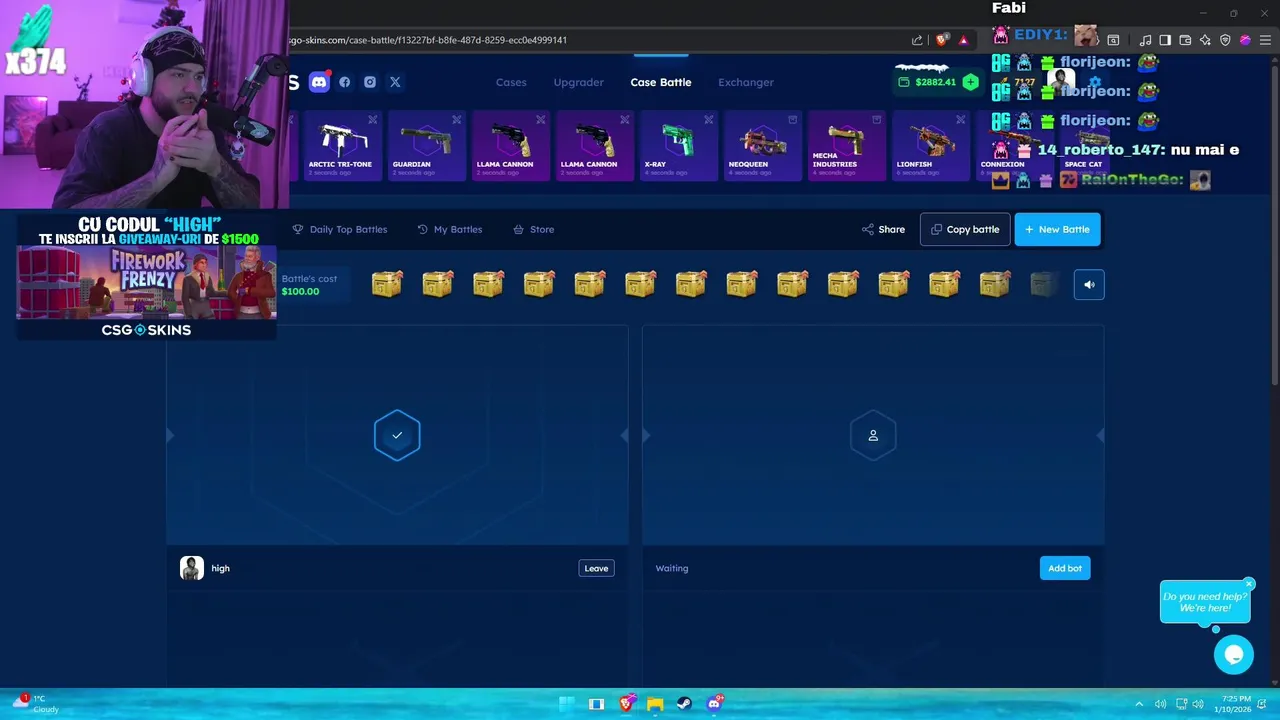The width and height of the screenshot is (1280, 720).
Task: Open the Facebook social icon
Action: coord(345,82)
